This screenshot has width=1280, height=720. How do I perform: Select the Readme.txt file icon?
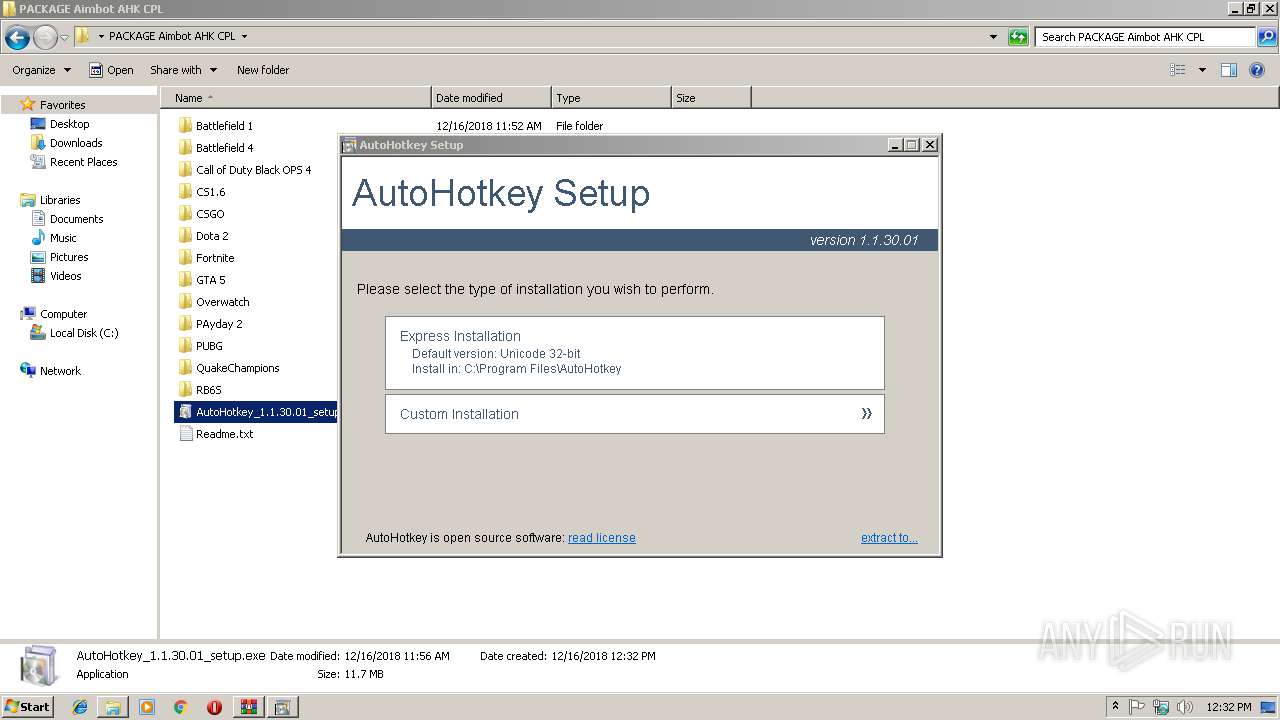[x=185, y=434]
